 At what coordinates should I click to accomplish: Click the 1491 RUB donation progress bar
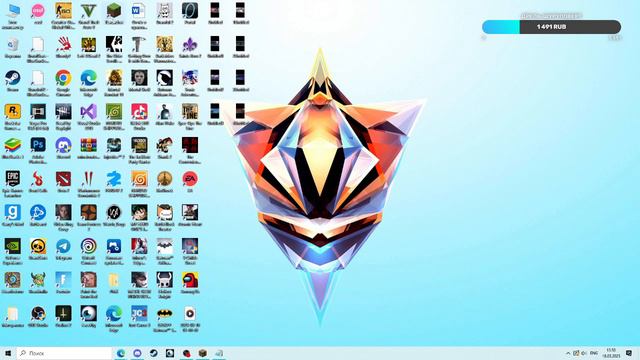coord(551,27)
